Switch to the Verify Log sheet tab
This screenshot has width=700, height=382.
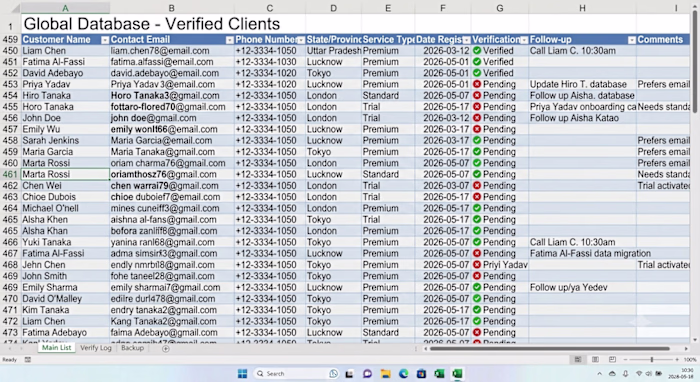click(96, 348)
